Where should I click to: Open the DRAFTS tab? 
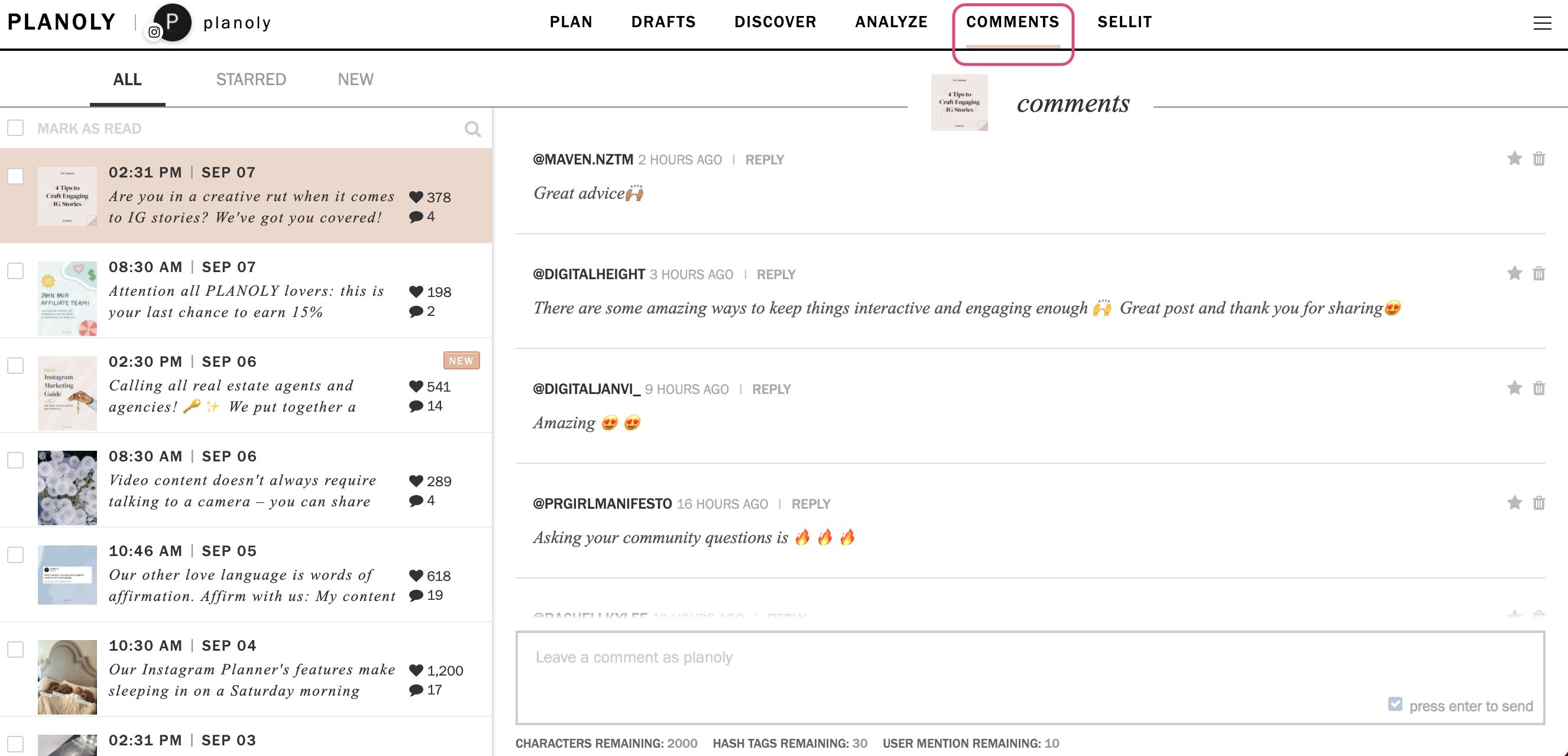pos(663,22)
